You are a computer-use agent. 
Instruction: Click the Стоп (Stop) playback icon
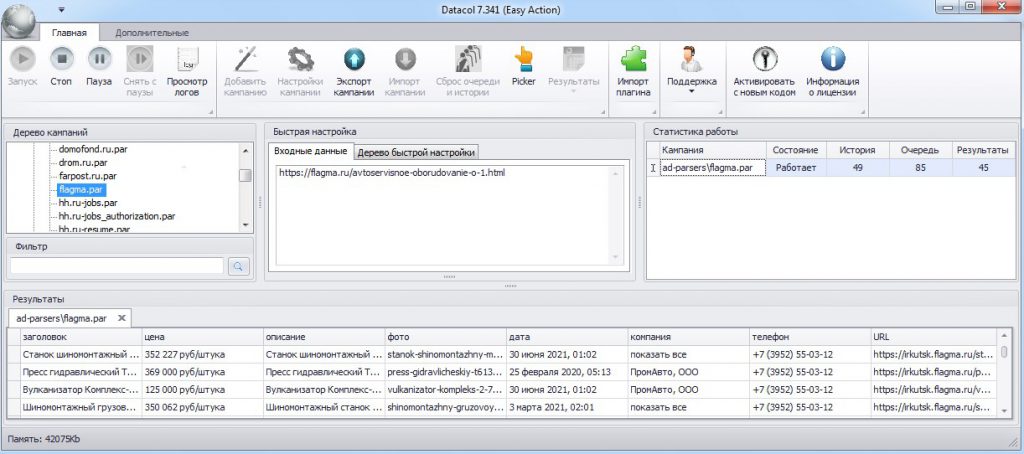click(61, 60)
